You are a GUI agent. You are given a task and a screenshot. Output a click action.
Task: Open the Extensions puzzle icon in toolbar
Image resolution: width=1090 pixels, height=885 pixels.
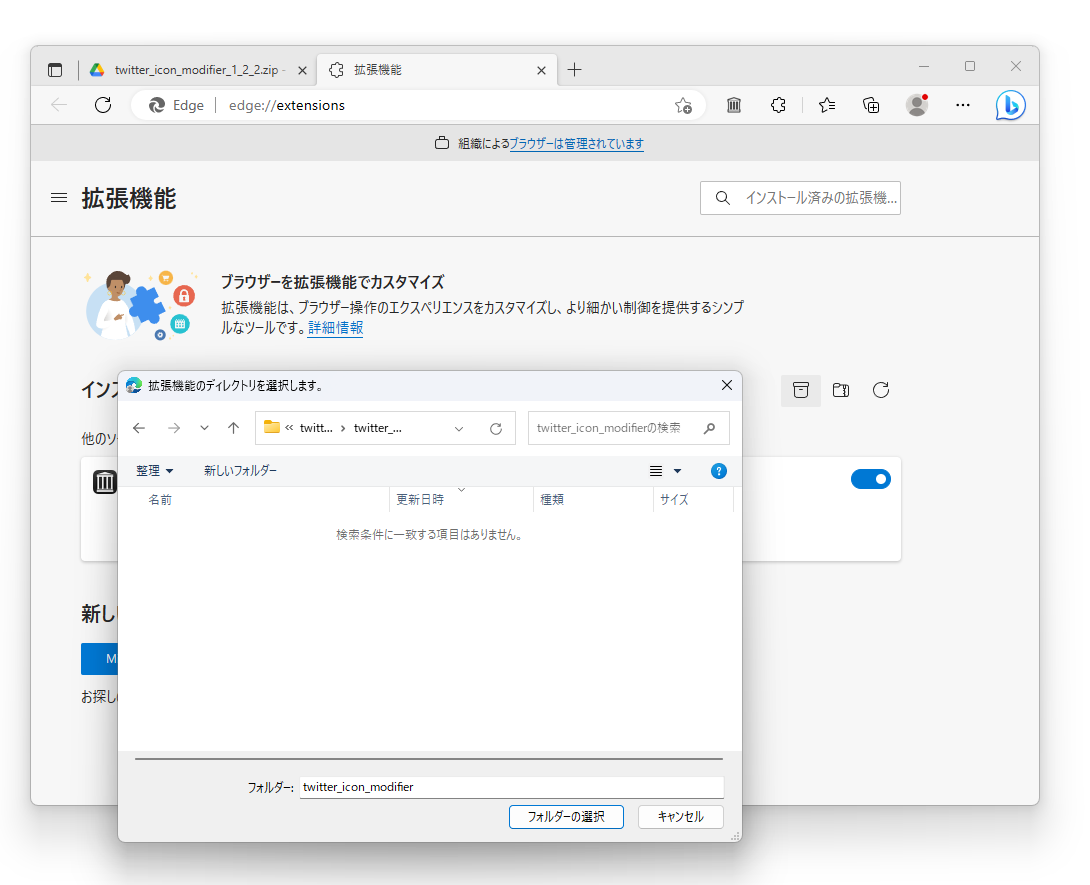(778, 104)
